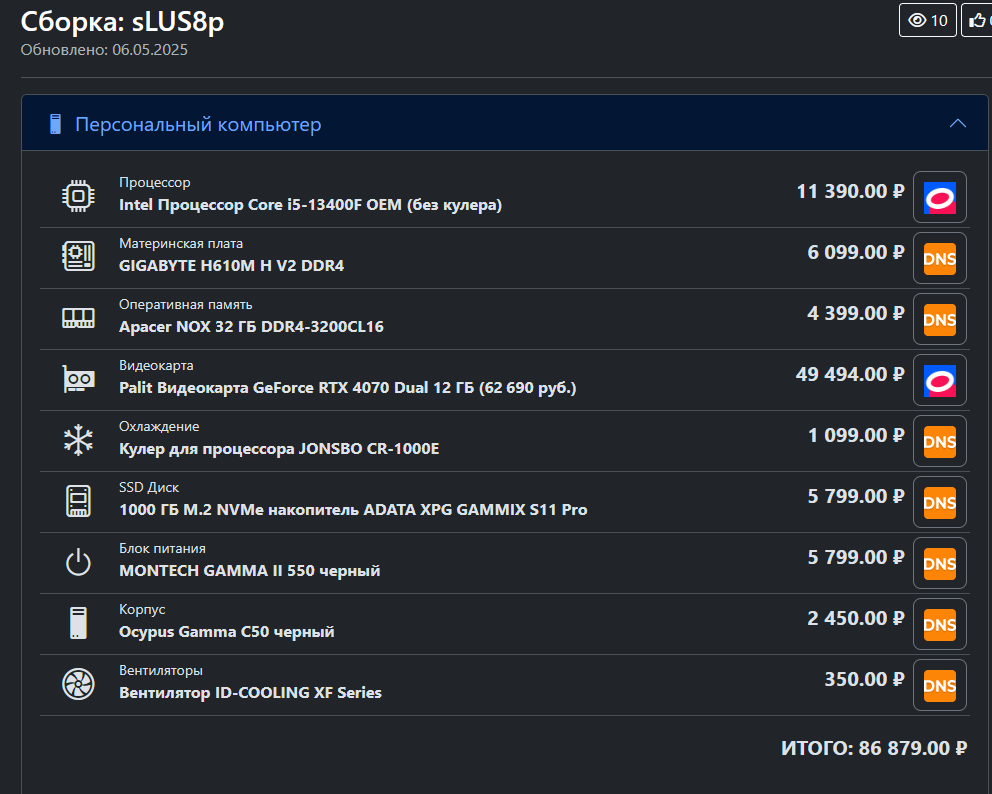
Task: Click the price 4 399.00 ₽
Action: 855,313
